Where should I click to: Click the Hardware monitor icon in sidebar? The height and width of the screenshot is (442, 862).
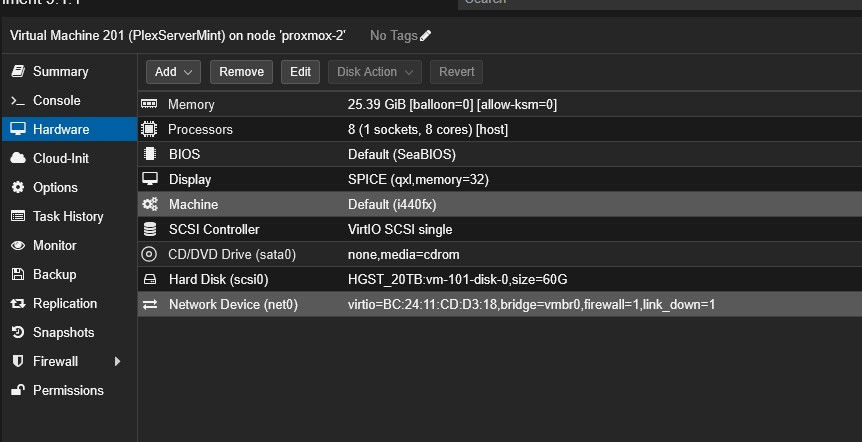click(x=18, y=129)
